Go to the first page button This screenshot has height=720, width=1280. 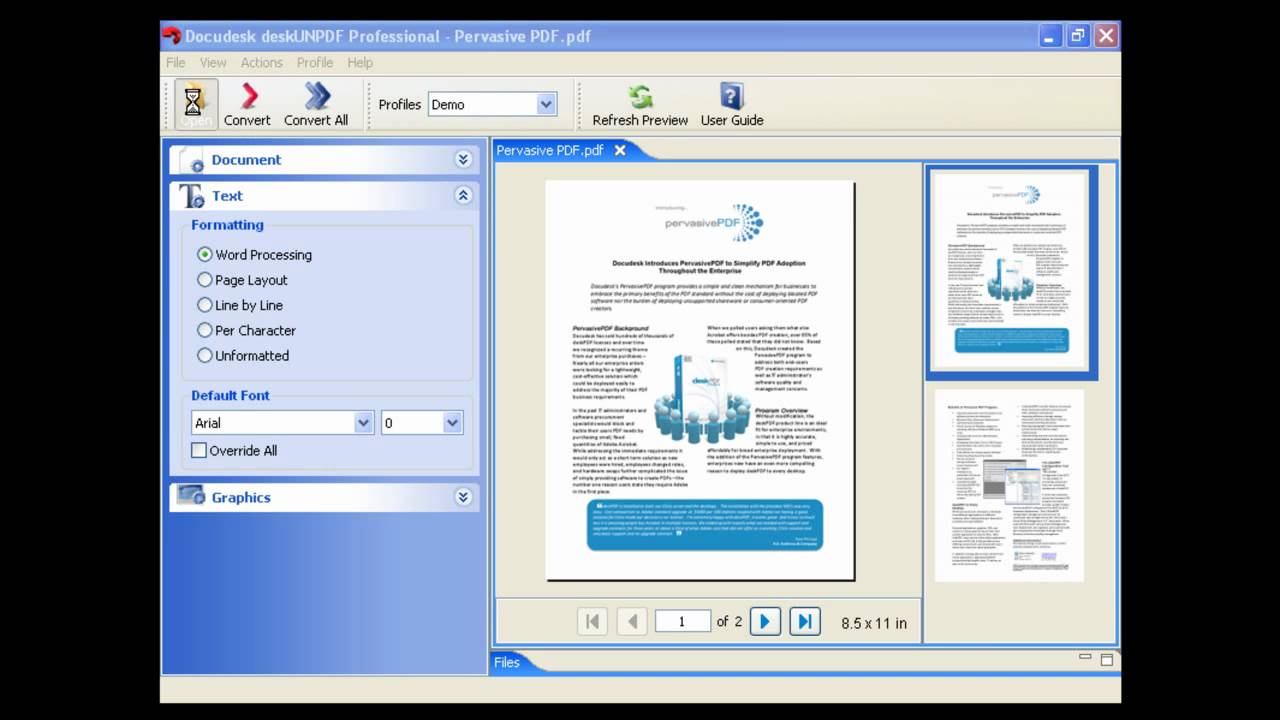pyautogui.click(x=592, y=622)
